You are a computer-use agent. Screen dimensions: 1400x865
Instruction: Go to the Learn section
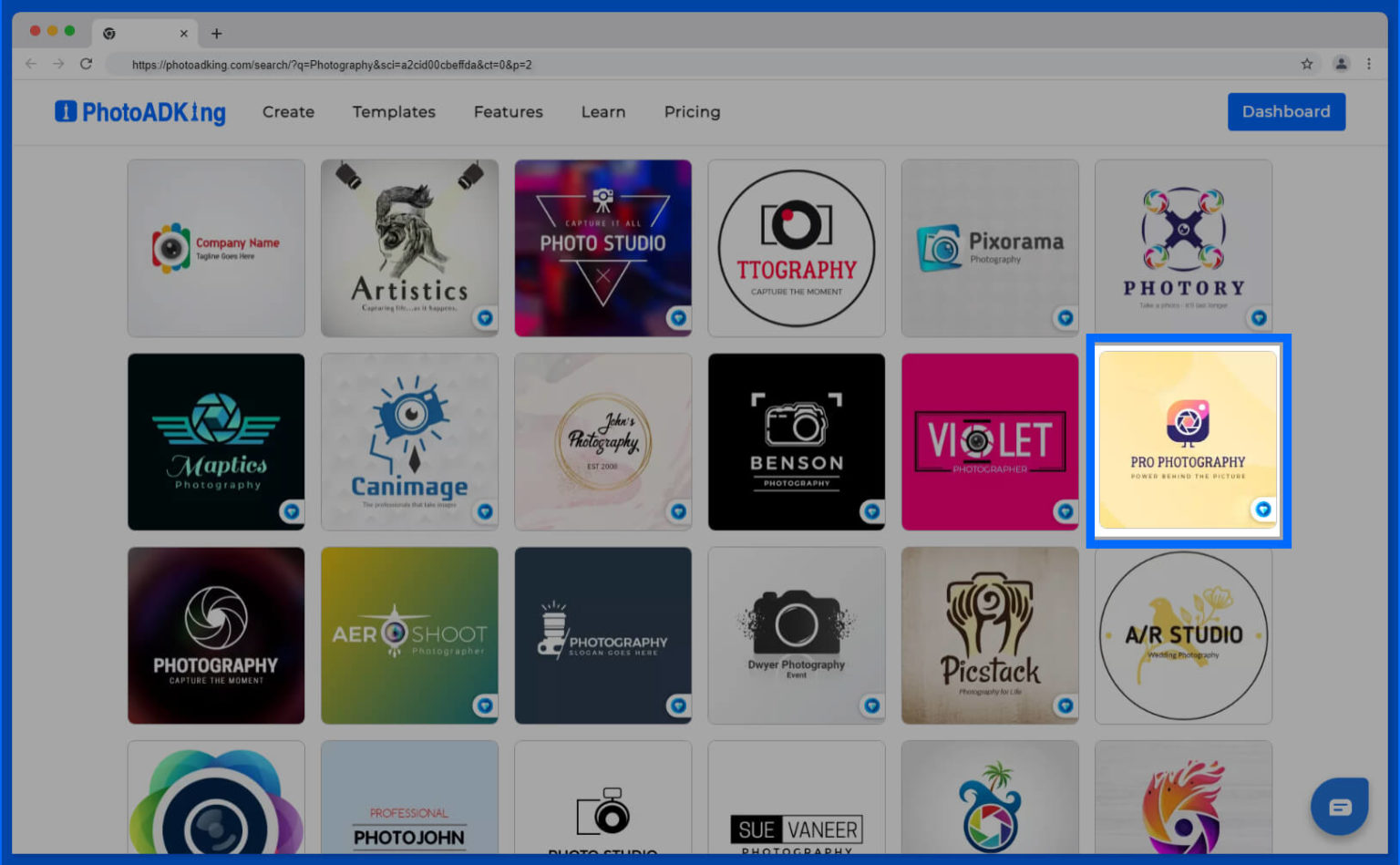[x=603, y=112]
